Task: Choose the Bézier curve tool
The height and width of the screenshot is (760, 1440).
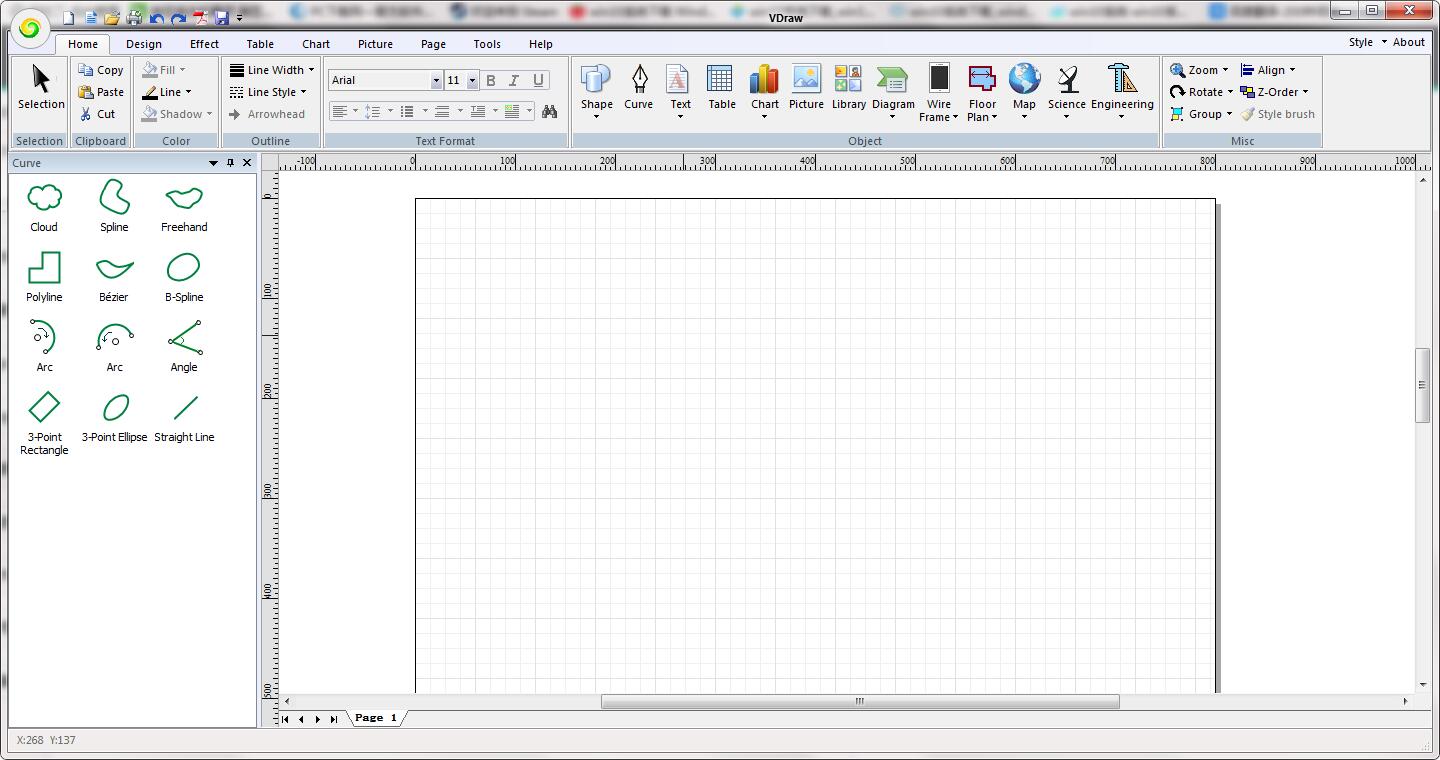Action: tap(114, 276)
